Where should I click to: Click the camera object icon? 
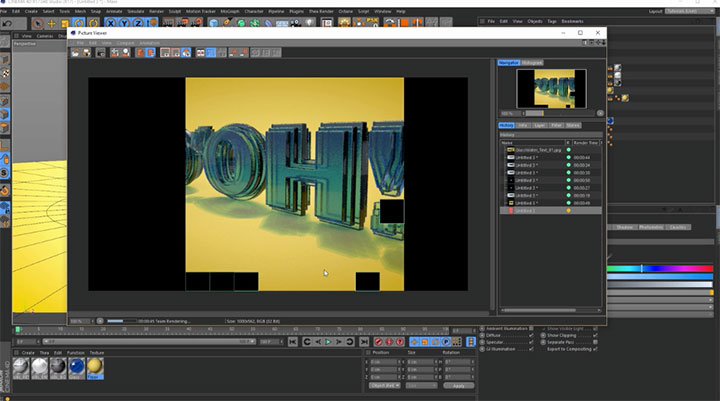pos(296,23)
